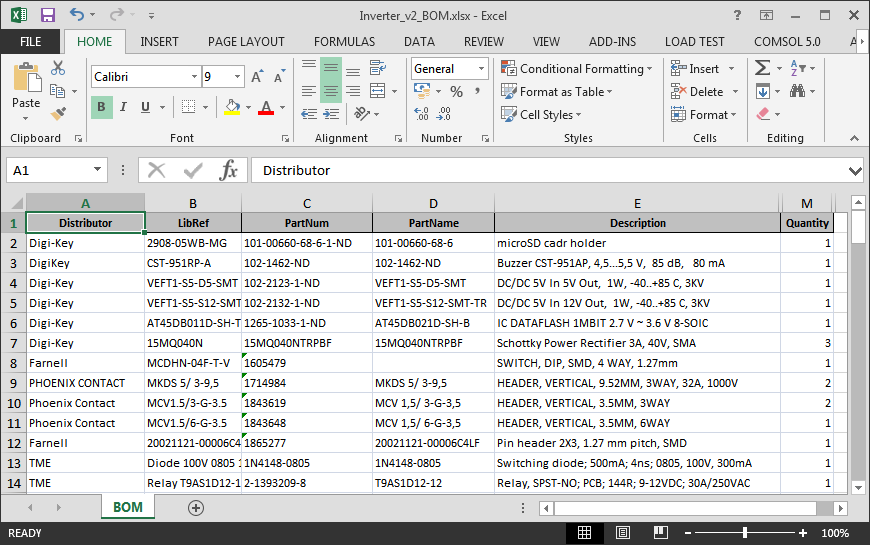Screen dimensions: 870x545
Task: Toggle Bold formatting
Action: [x=101, y=107]
